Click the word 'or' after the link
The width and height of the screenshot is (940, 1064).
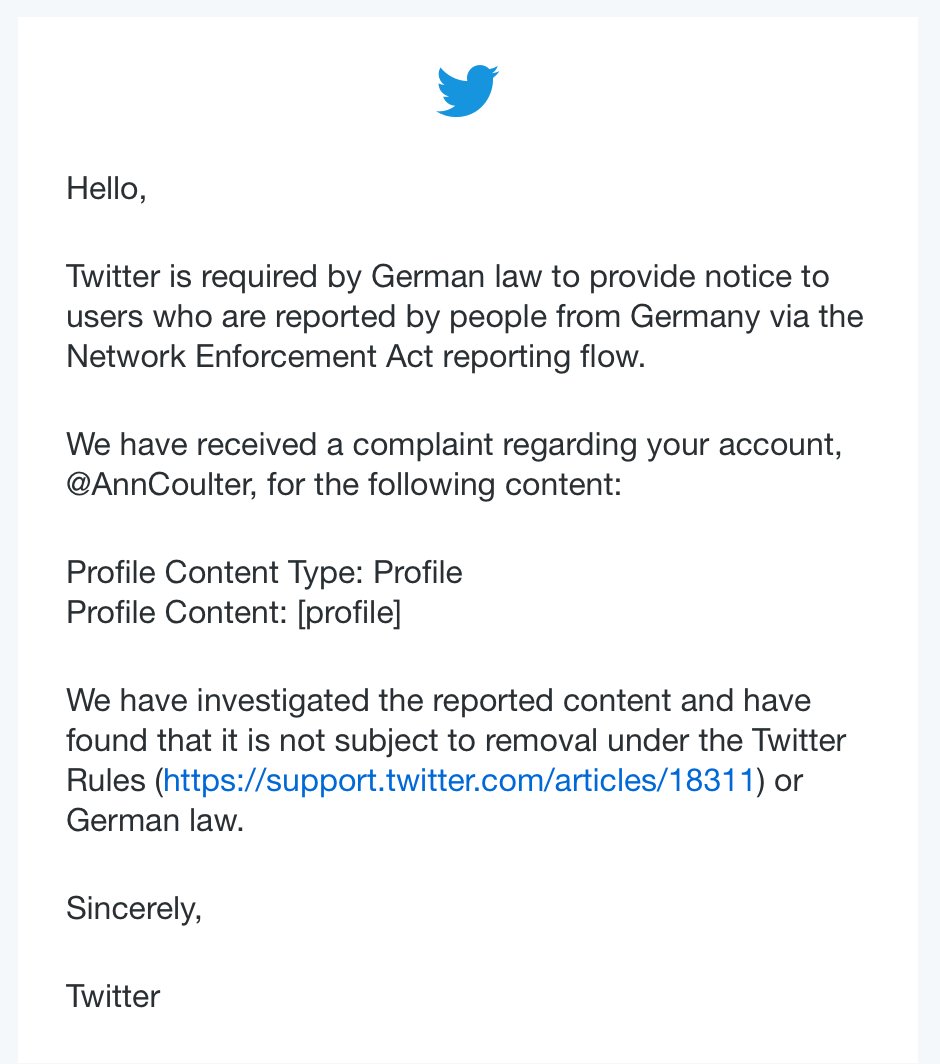(x=788, y=781)
